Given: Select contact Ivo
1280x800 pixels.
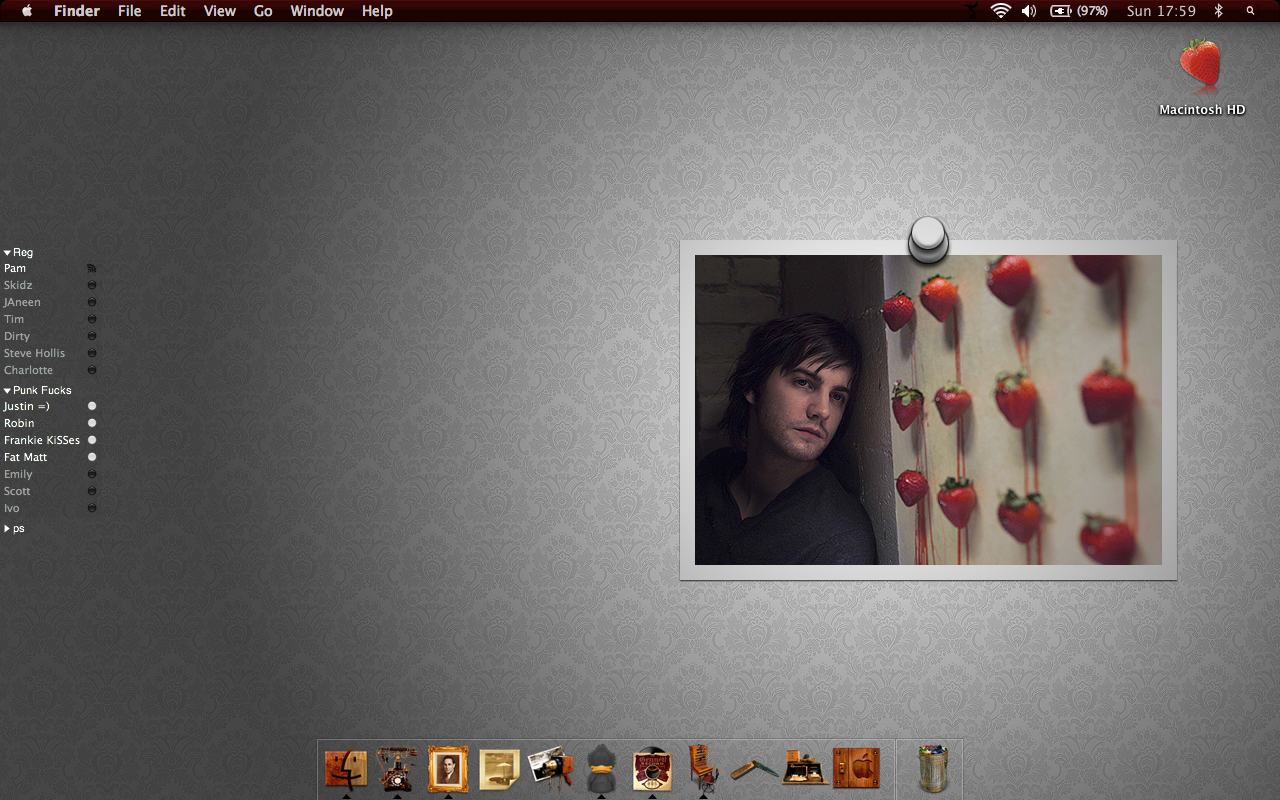Looking at the screenshot, I should click(x=11, y=508).
